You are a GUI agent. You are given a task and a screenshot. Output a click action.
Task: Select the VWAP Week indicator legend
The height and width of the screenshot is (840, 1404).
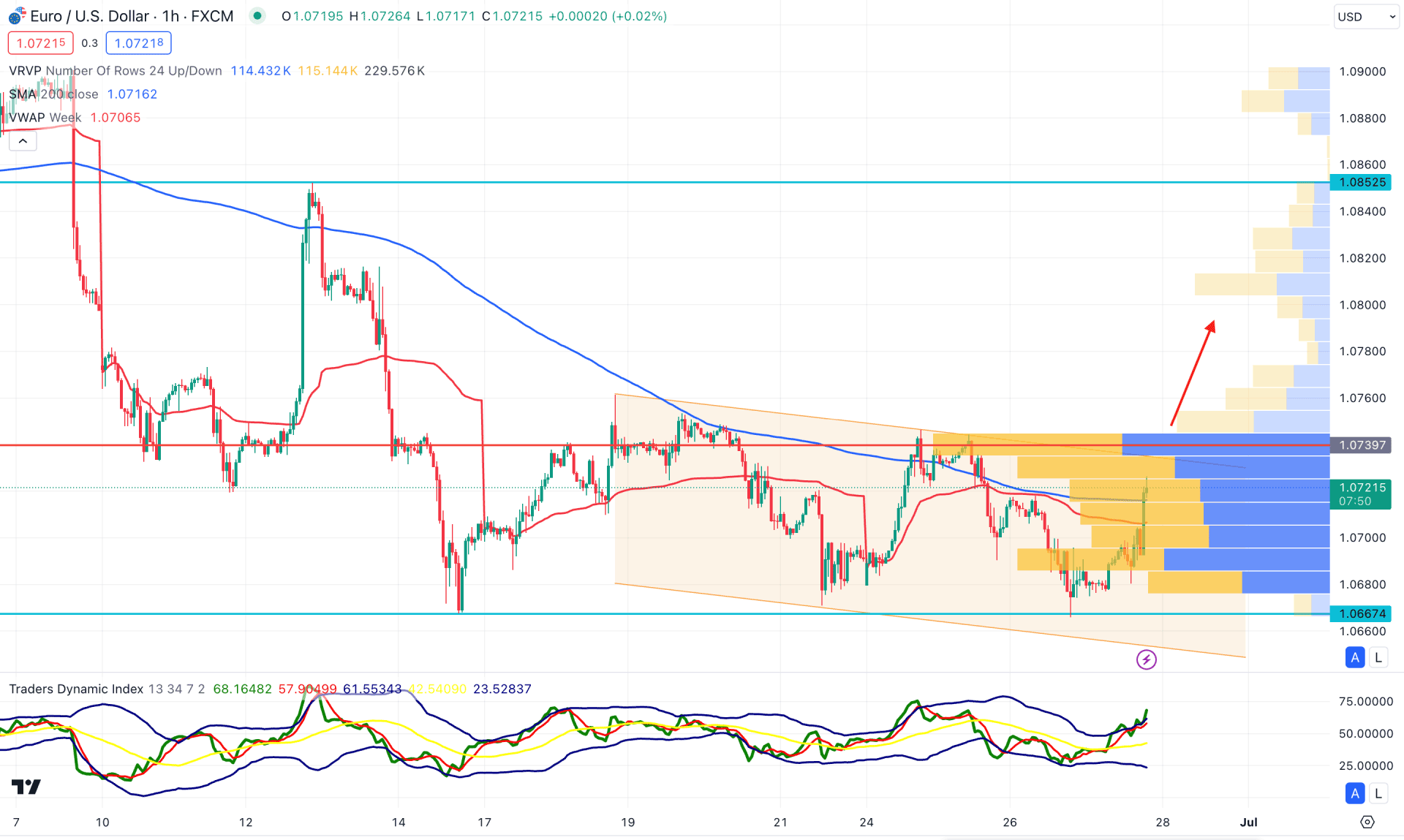(45, 118)
